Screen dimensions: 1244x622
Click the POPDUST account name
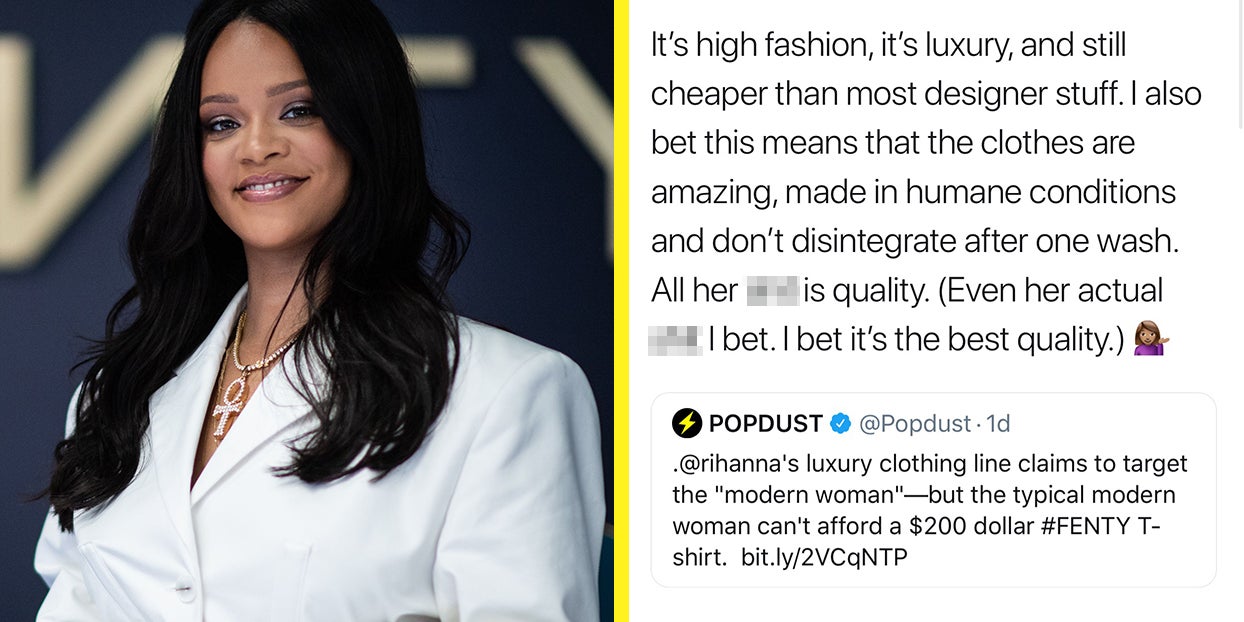coord(765,424)
